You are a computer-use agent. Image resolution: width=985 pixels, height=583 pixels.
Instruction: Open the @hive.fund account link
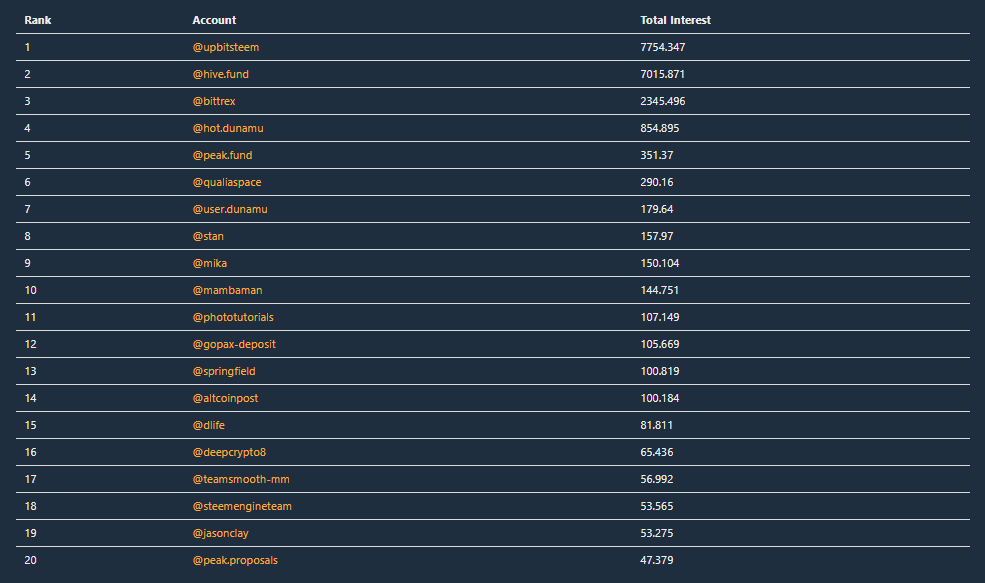point(220,74)
